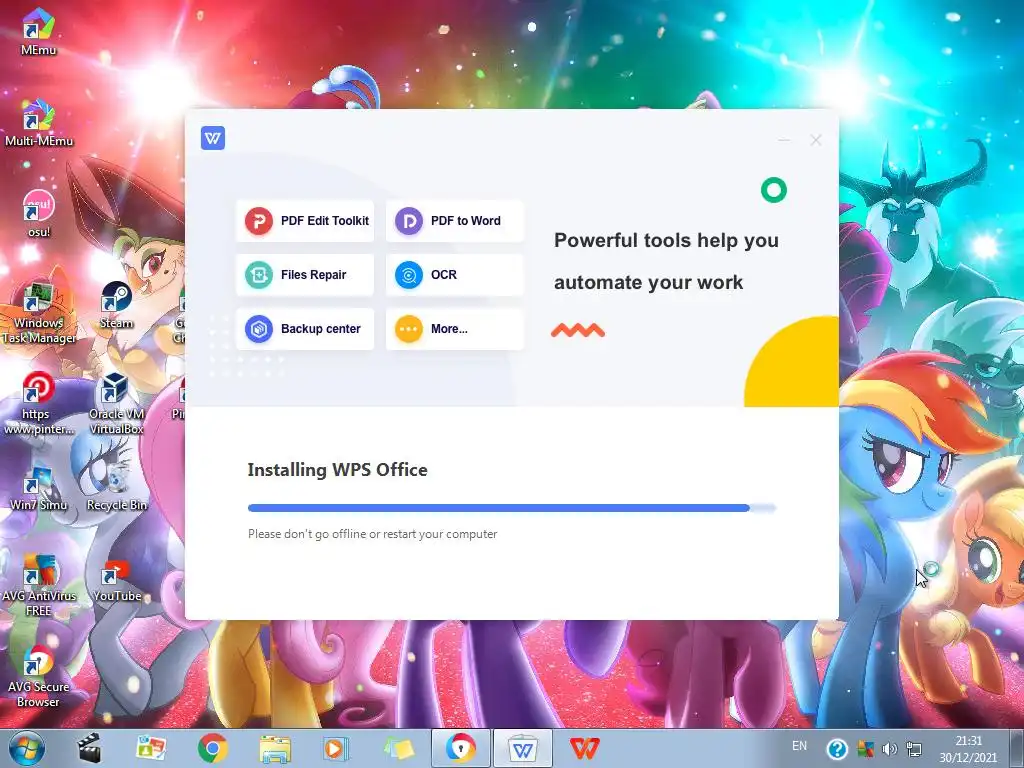Select the Steam desktop shortcut
This screenshot has height=768, width=1024.
pos(116,305)
